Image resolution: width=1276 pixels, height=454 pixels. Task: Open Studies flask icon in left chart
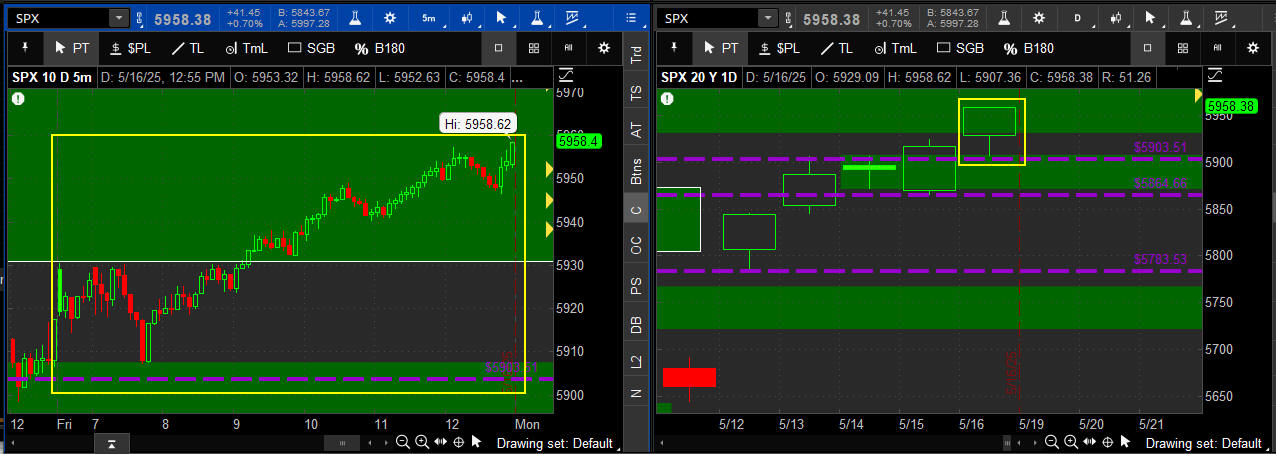point(354,18)
